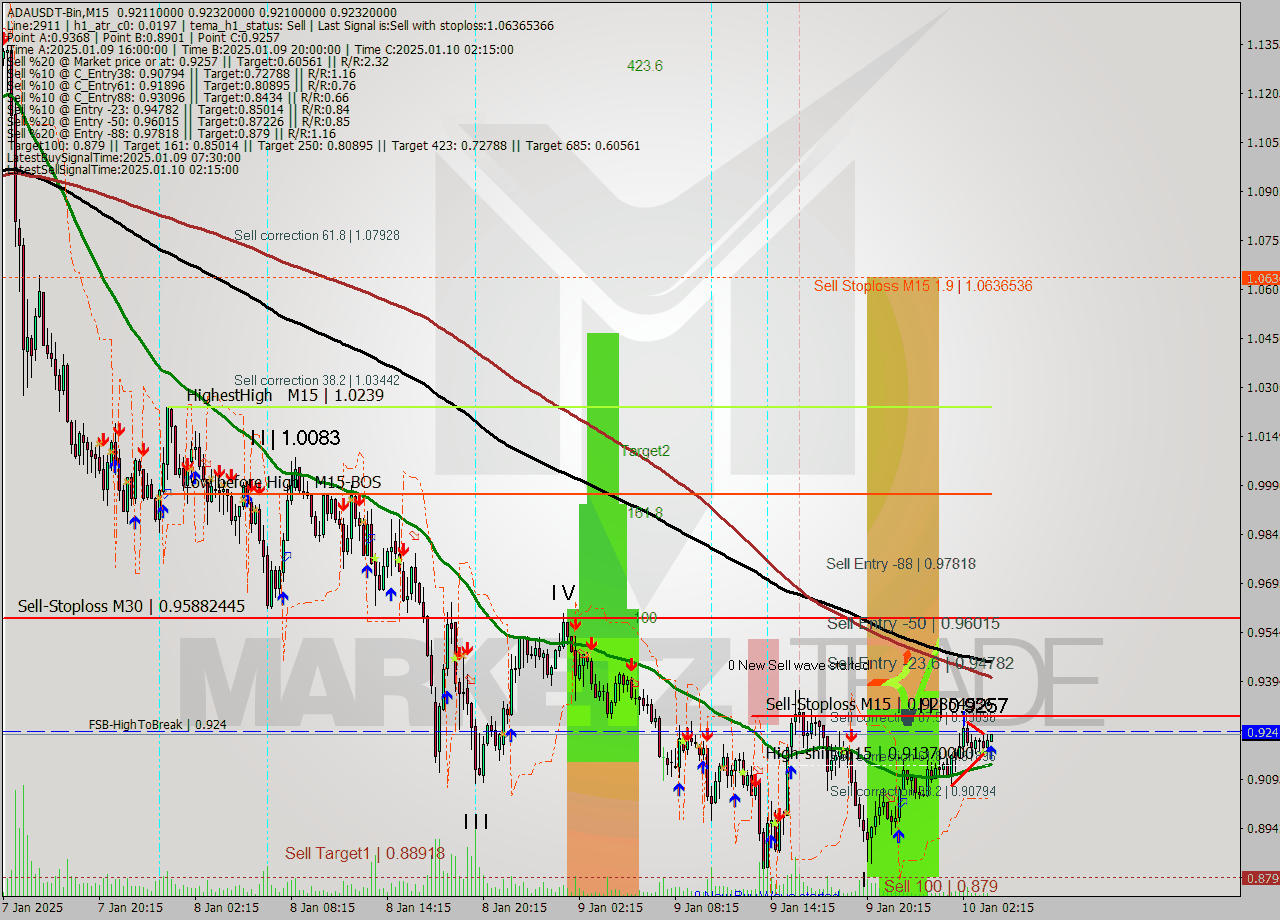Click the 0.879 price tag on the price axis
Image resolution: width=1280 pixels, height=920 pixels.
click(1259, 877)
